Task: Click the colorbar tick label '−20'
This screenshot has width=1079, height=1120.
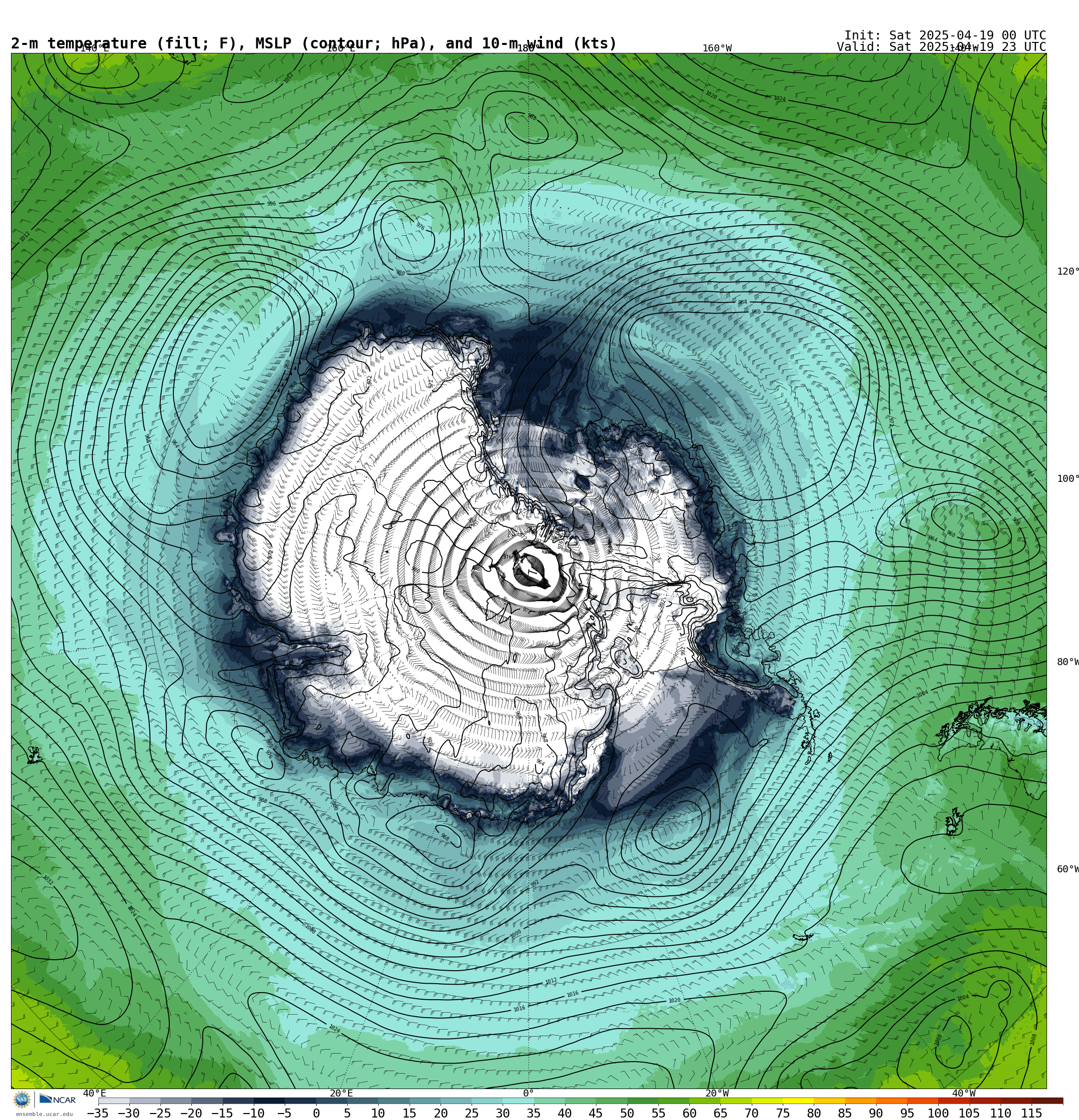Action: point(191,1114)
